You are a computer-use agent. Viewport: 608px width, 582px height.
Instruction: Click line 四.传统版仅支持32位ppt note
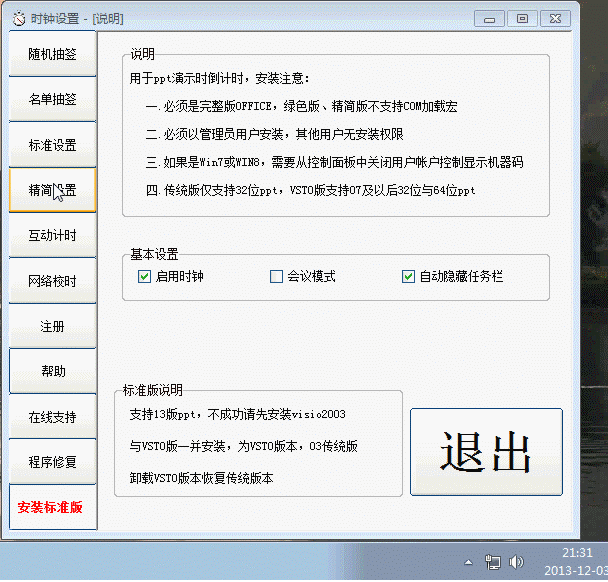pyautogui.click(x=311, y=190)
